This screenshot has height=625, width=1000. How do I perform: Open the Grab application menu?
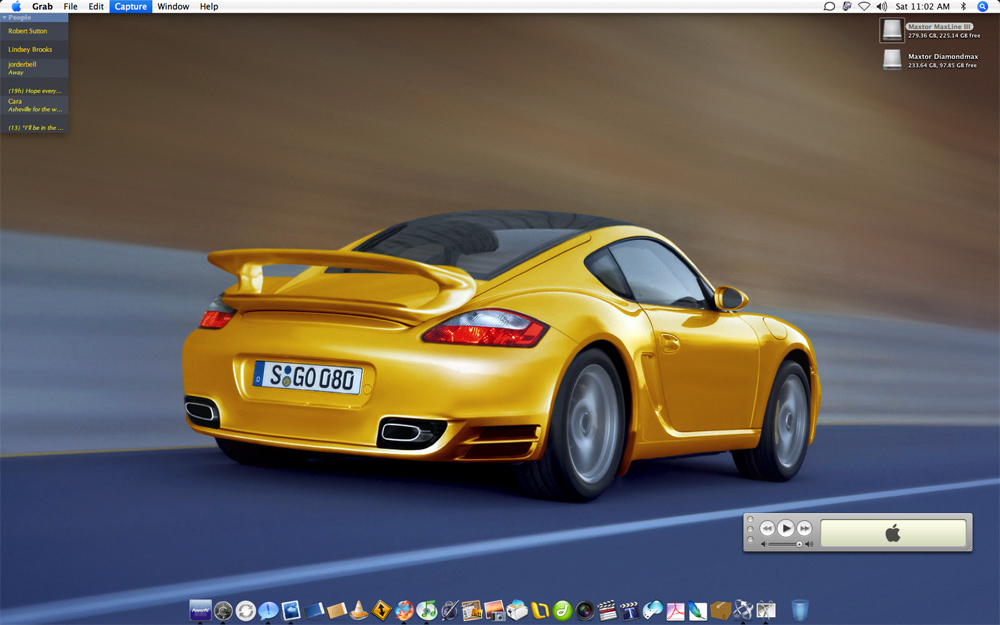tap(42, 6)
